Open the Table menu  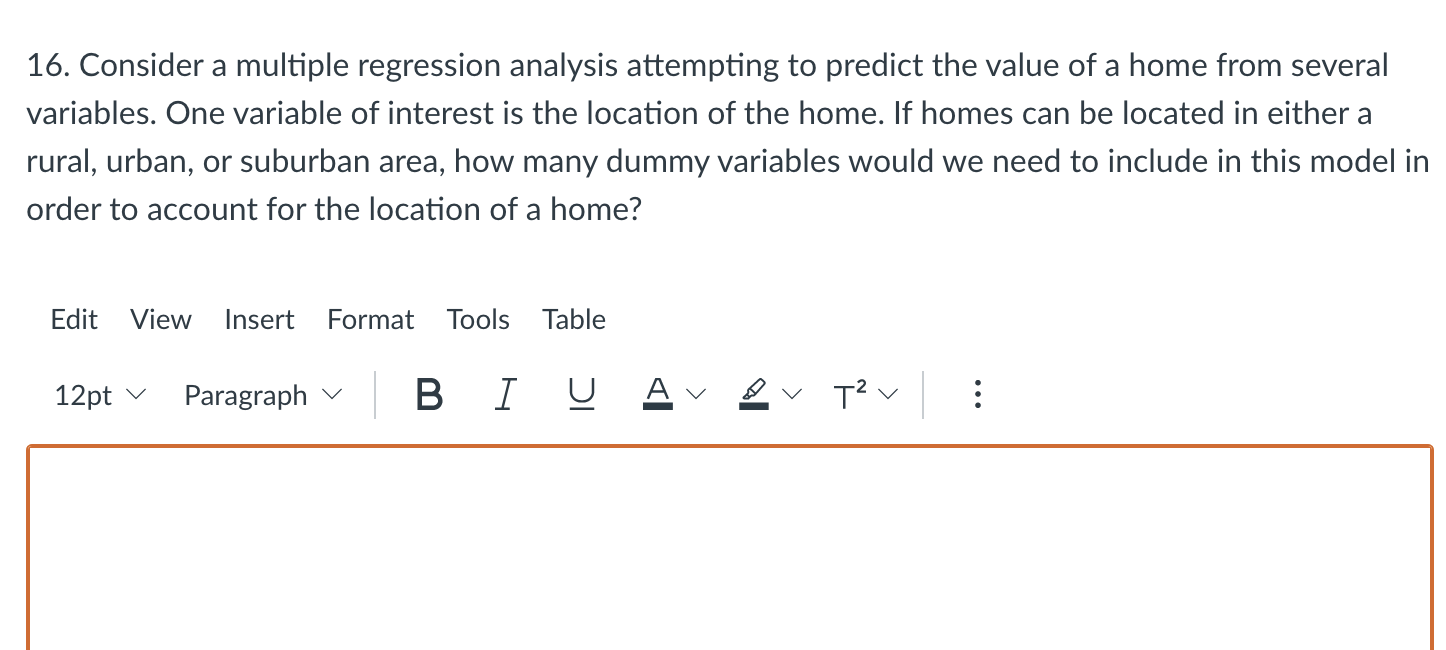coord(573,319)
